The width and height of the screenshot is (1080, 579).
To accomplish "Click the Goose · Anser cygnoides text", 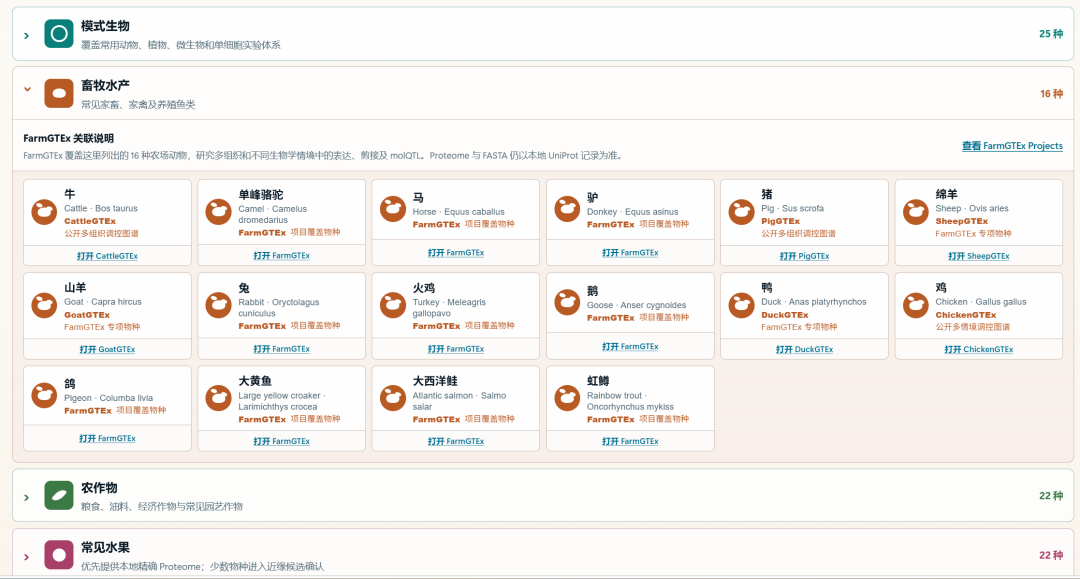I will (x=636, y=305).
